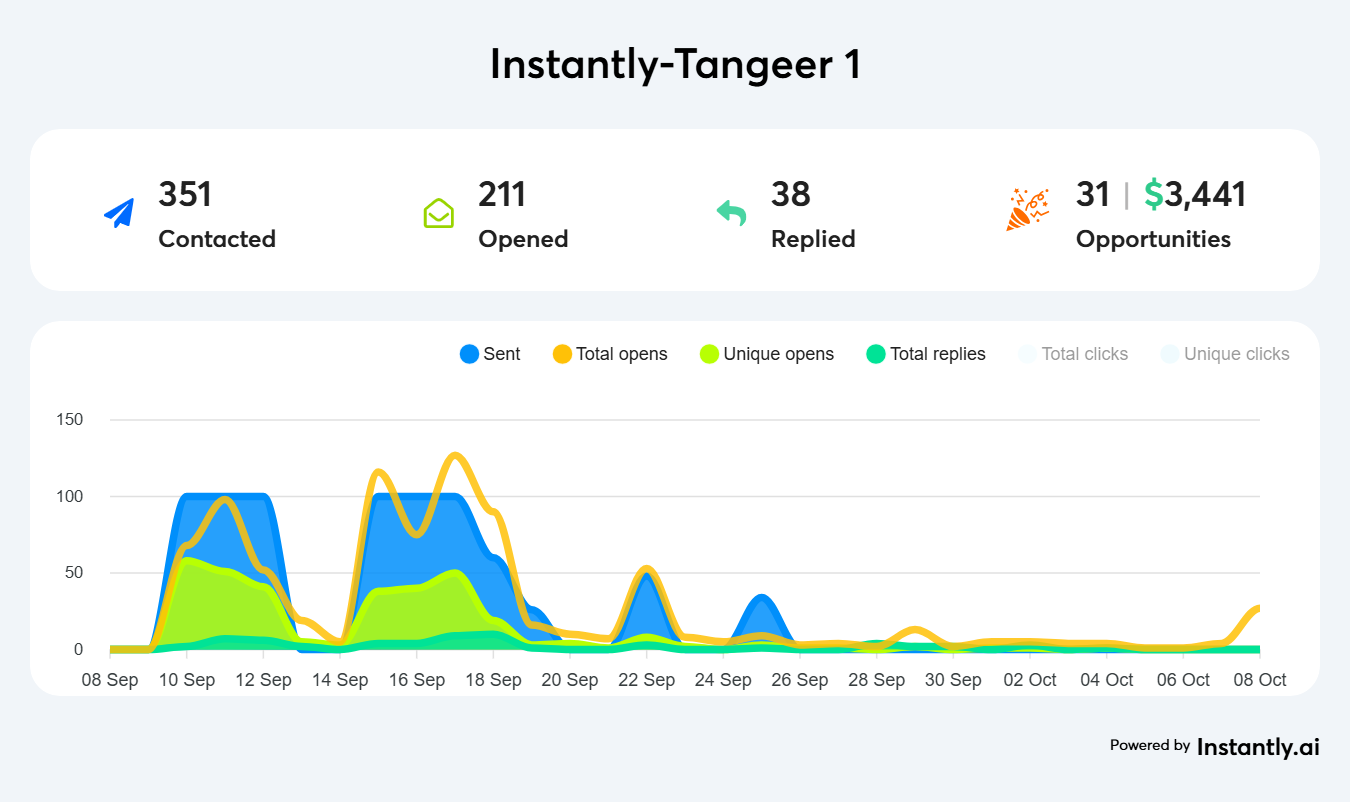This screenshot has width=1350, height=802.
Task: Select the 08 Sep axis label
Action: click(109, 679)
